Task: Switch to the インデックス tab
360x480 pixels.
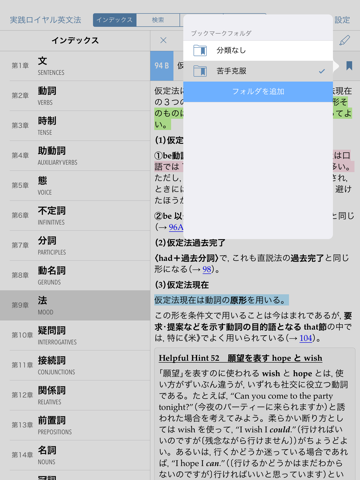Action: (115, 20)
